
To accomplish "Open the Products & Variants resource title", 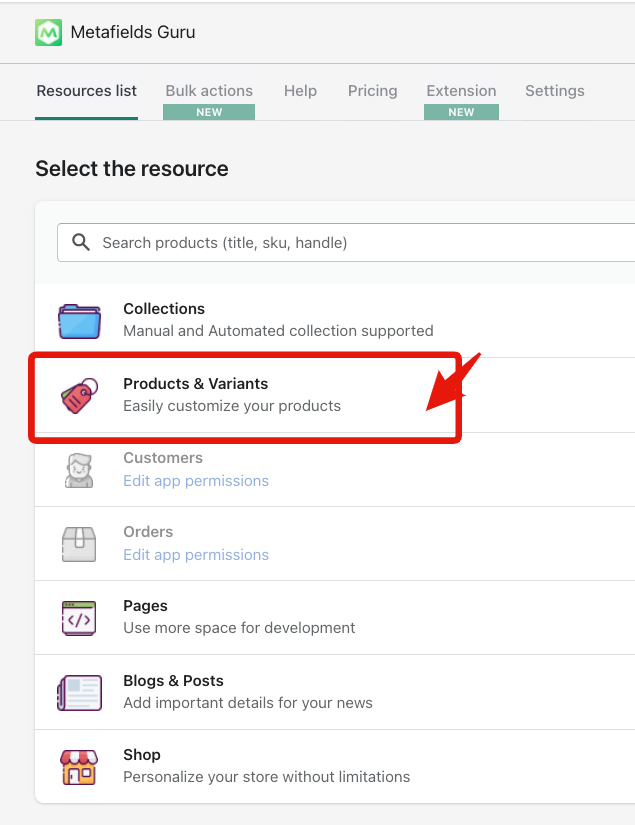I will [x=196, y=384].
